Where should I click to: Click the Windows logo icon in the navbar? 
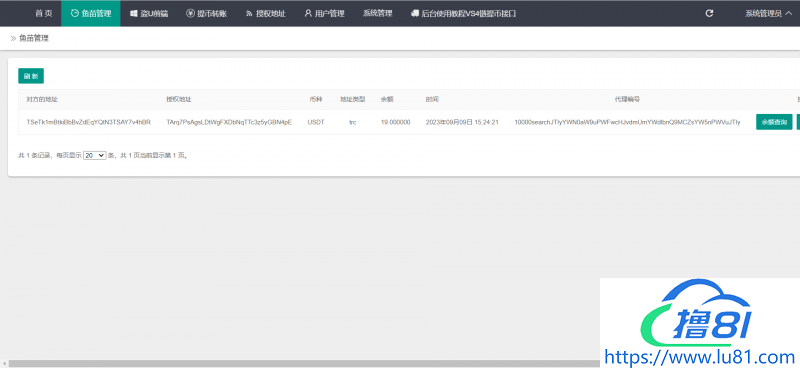[134, 14]
